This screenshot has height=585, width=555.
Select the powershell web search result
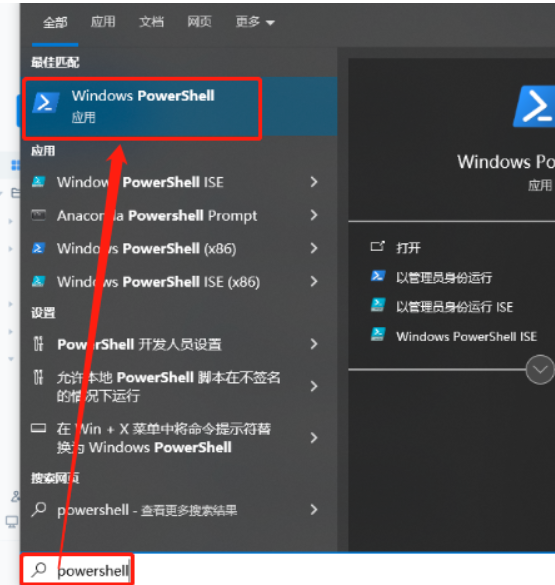[x=175, y=510]
